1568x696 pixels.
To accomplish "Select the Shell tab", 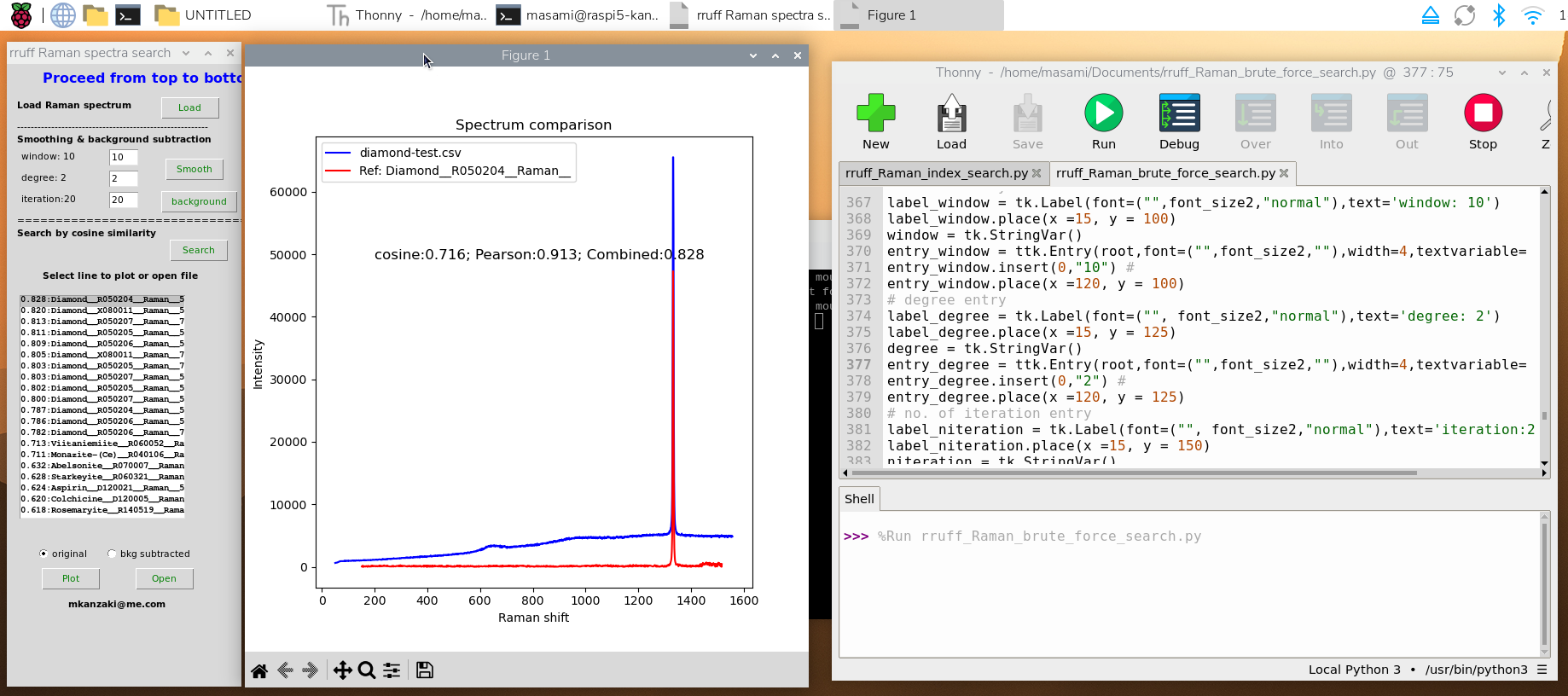I will point(859,499).
